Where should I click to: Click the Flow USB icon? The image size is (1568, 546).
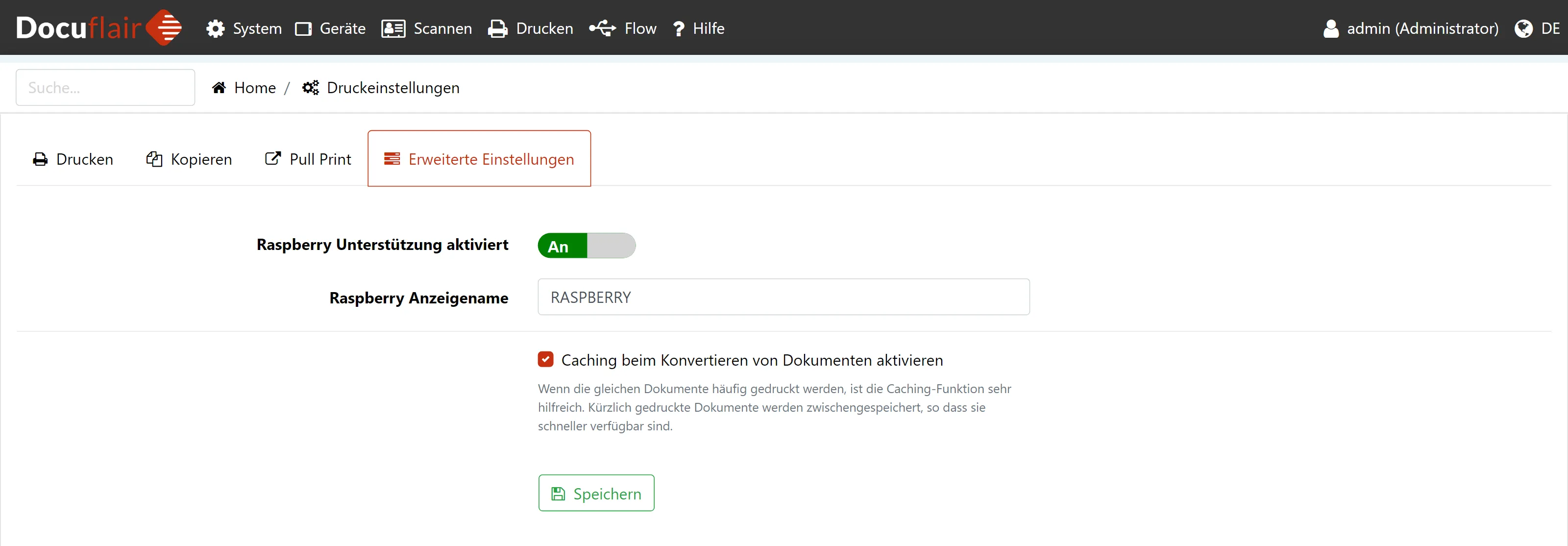coord(602,28)
